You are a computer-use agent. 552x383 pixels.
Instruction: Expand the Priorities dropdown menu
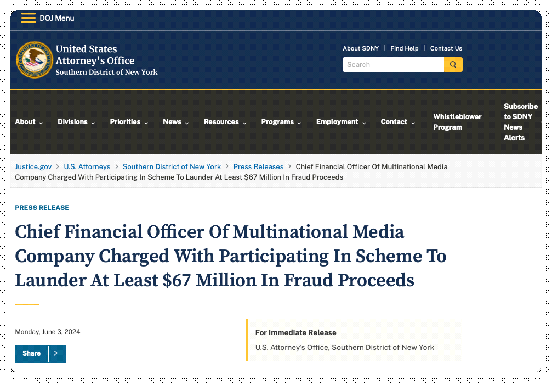pos(128,122)
